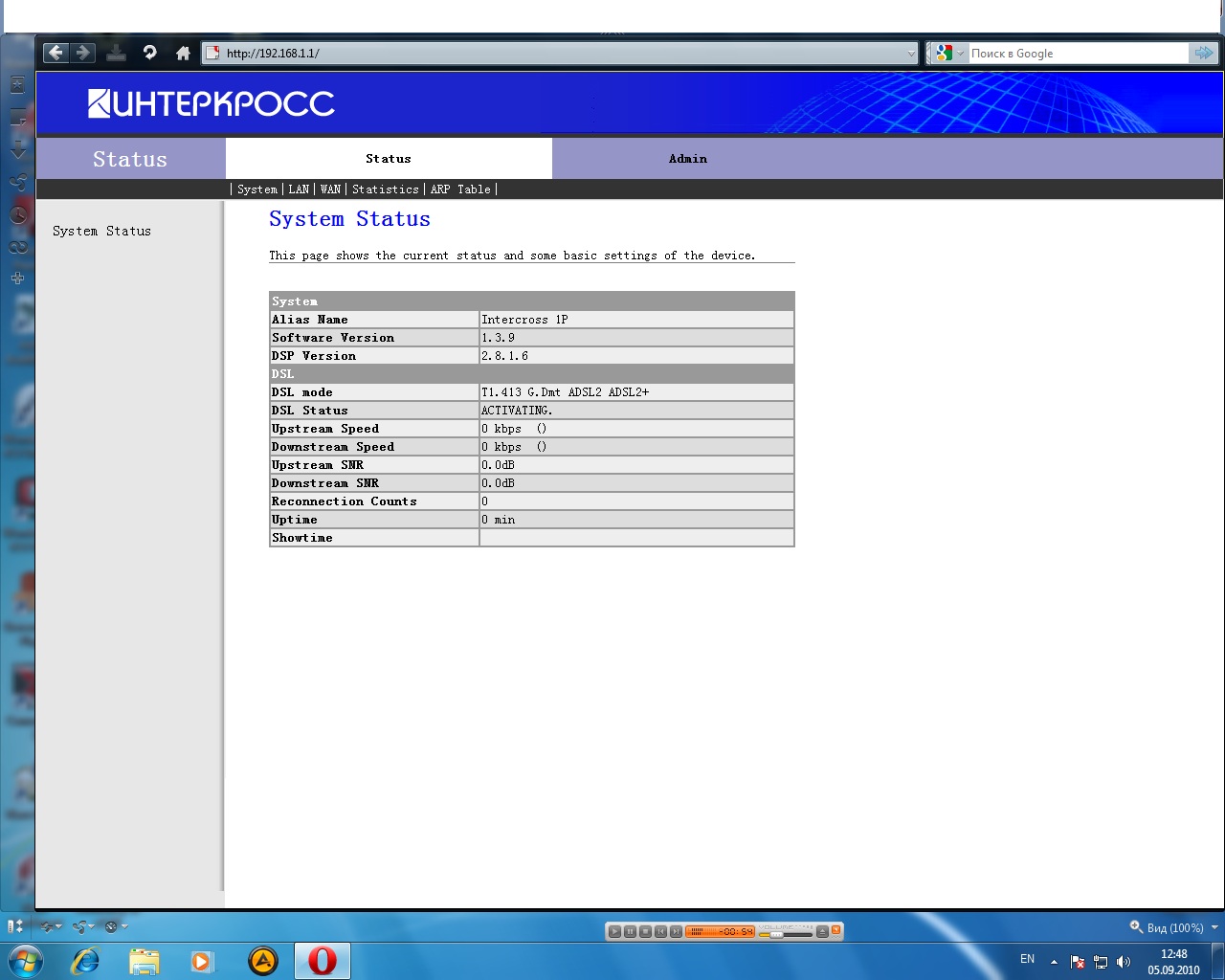Select System Status in the left sidebar
This screenshot has width=1225, height=980.
click(x=101, y=231)
